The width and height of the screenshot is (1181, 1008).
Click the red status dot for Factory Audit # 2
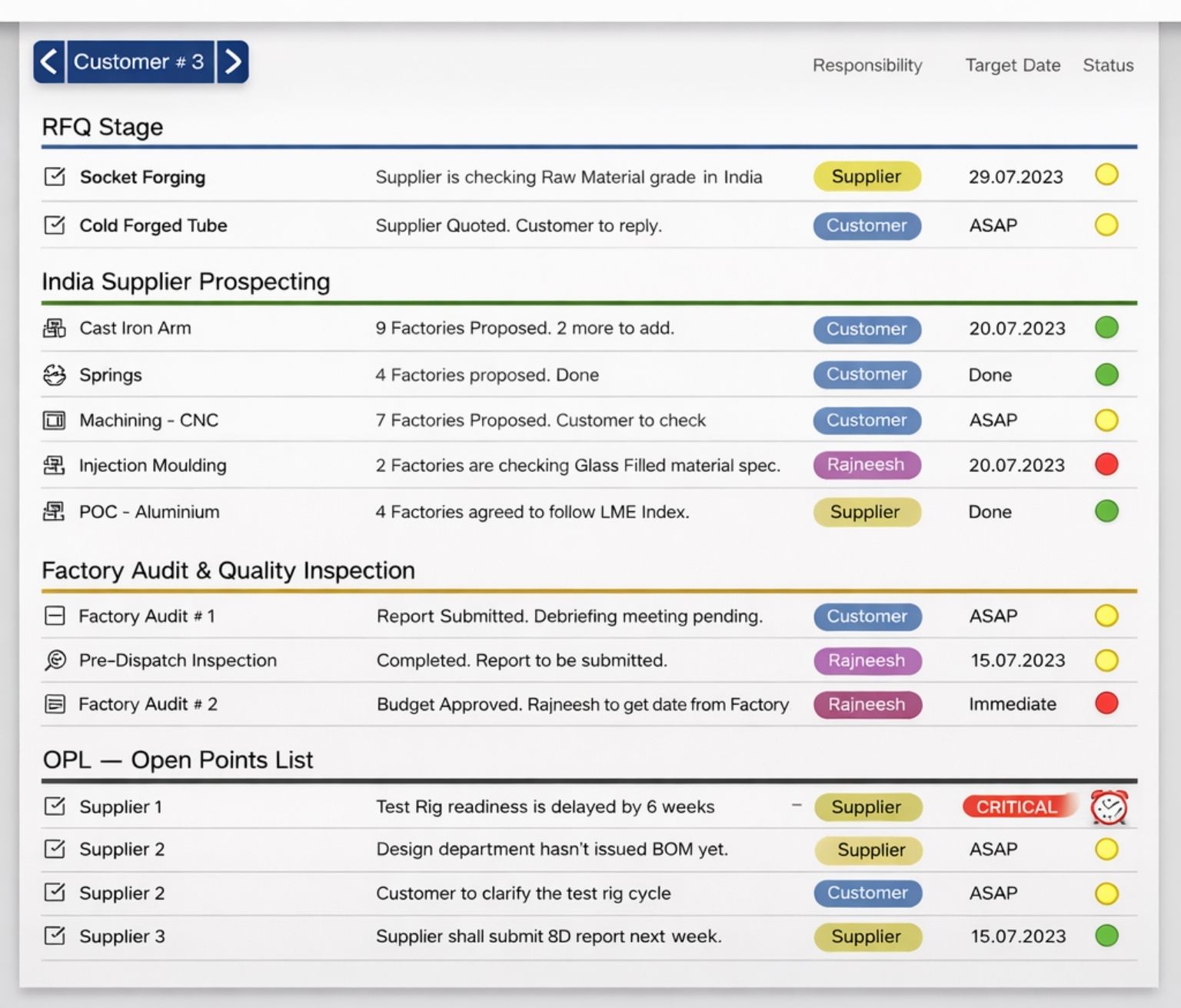point(1106,704)
